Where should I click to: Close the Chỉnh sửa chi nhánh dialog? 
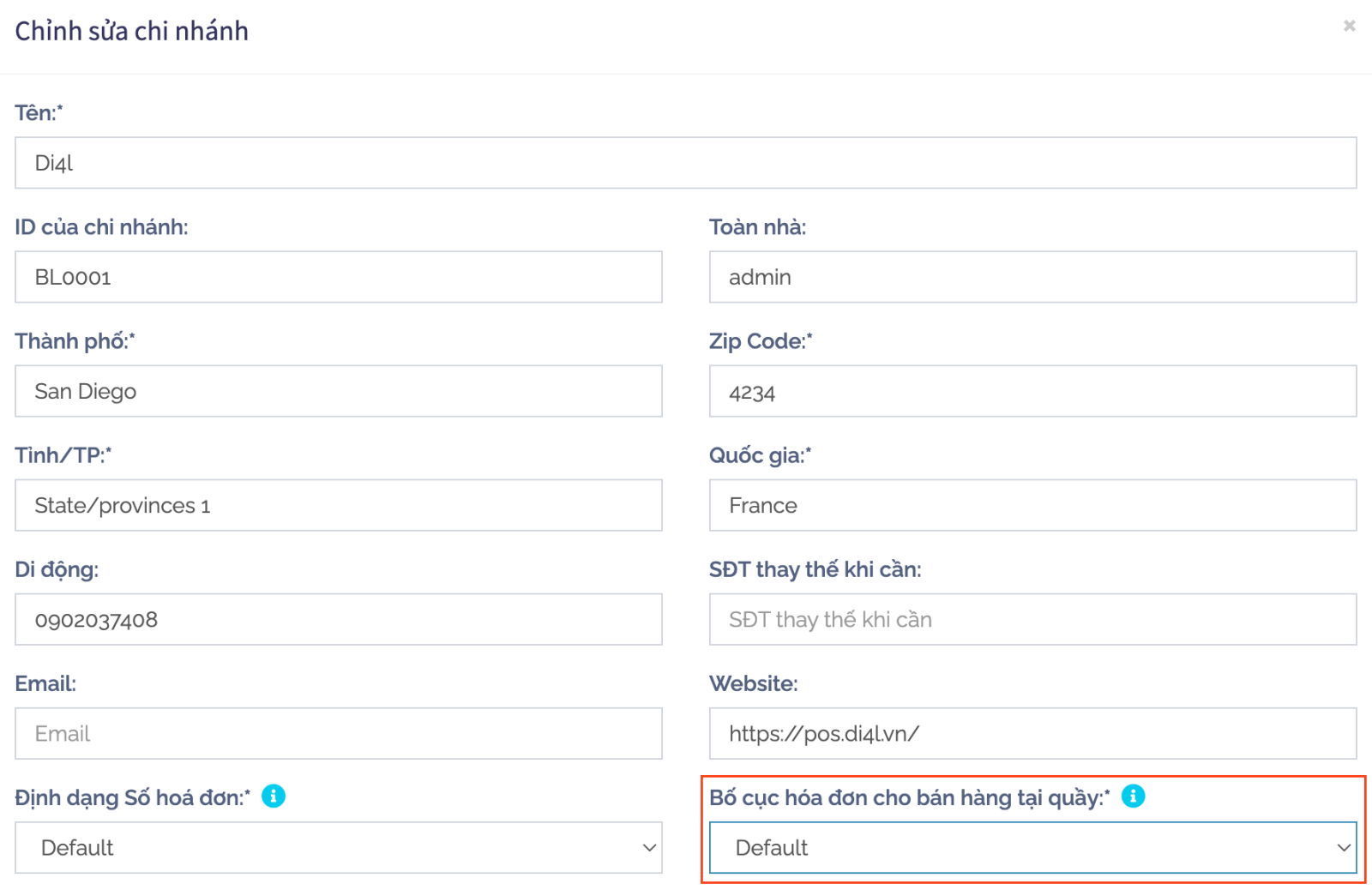[1349, 26]
